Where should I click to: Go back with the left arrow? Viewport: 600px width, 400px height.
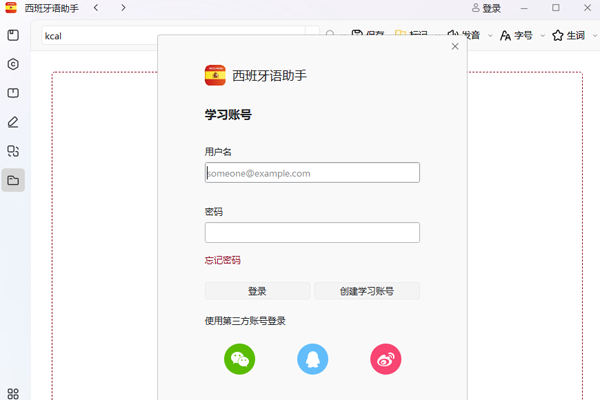pos(96,8)
